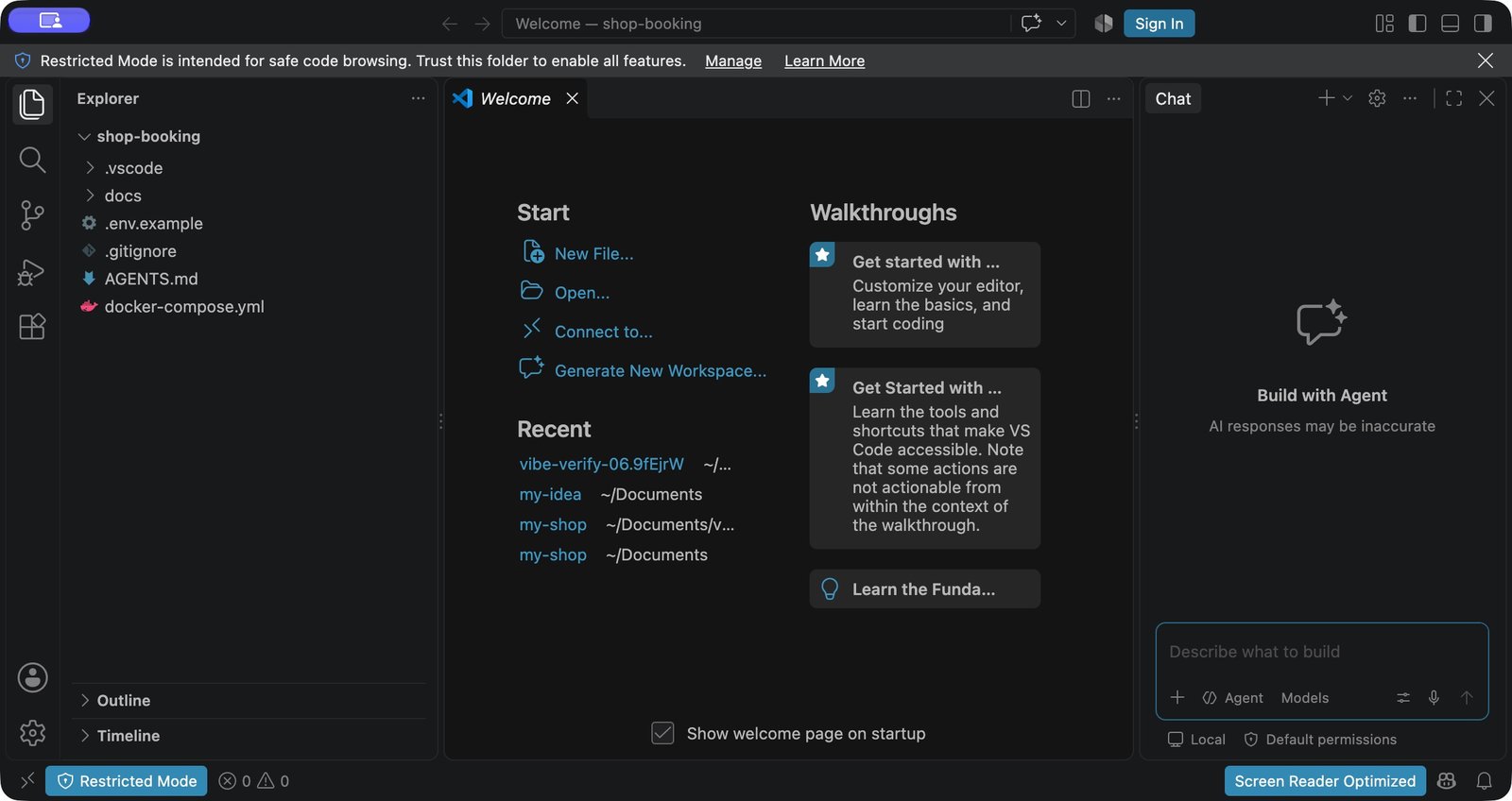Open notifications bell in status bar
Screen dimensions: 1512x801
1485,781
